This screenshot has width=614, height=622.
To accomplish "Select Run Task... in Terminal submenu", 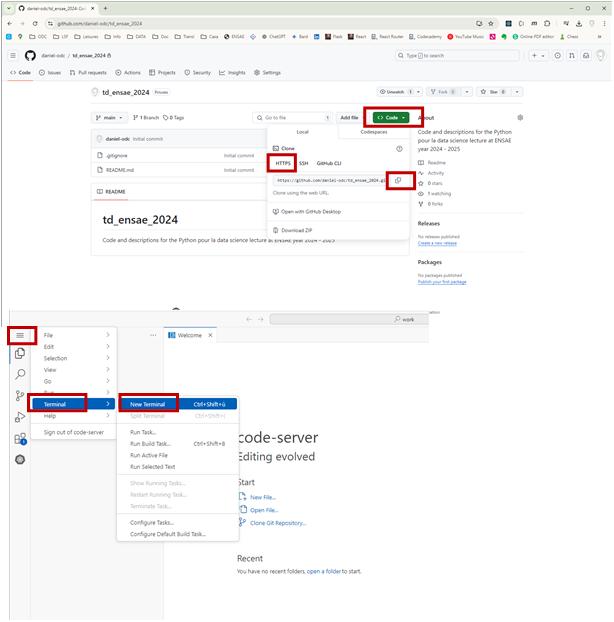I will point(178,432).
